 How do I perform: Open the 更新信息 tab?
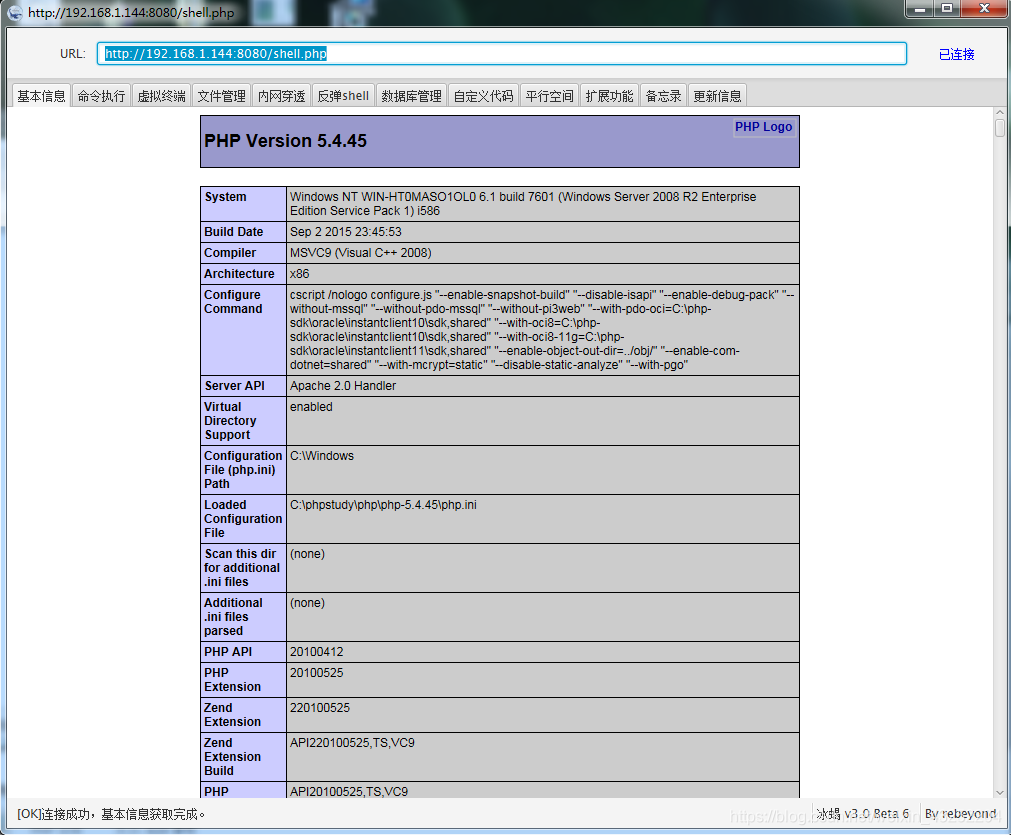[717, 96]
